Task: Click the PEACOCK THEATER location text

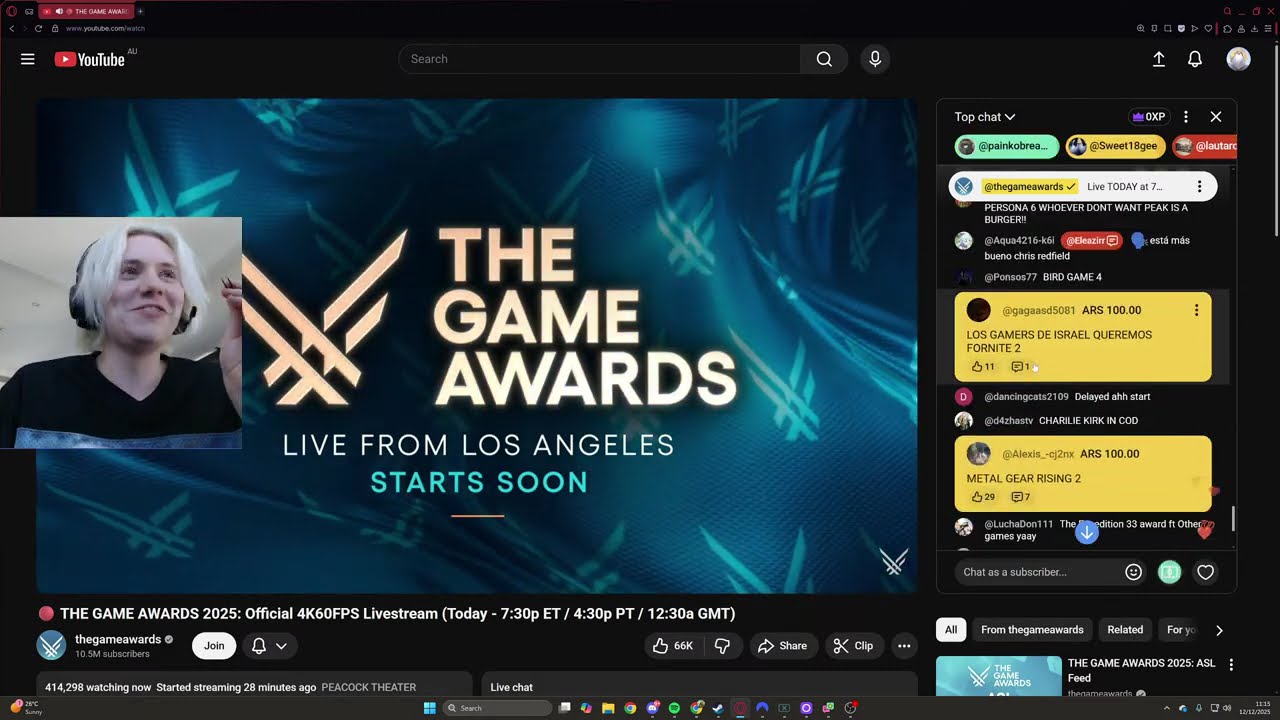Action: point(368,687)
